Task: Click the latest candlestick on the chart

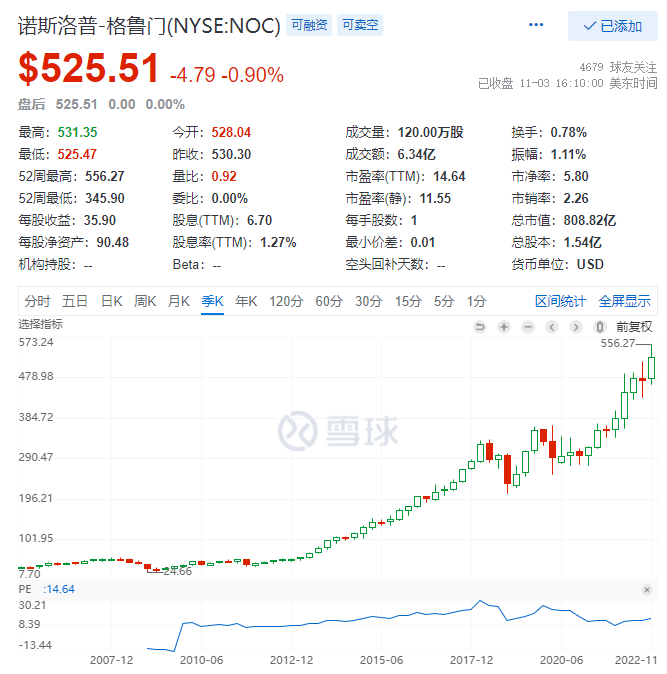Action: click(652, 365)
